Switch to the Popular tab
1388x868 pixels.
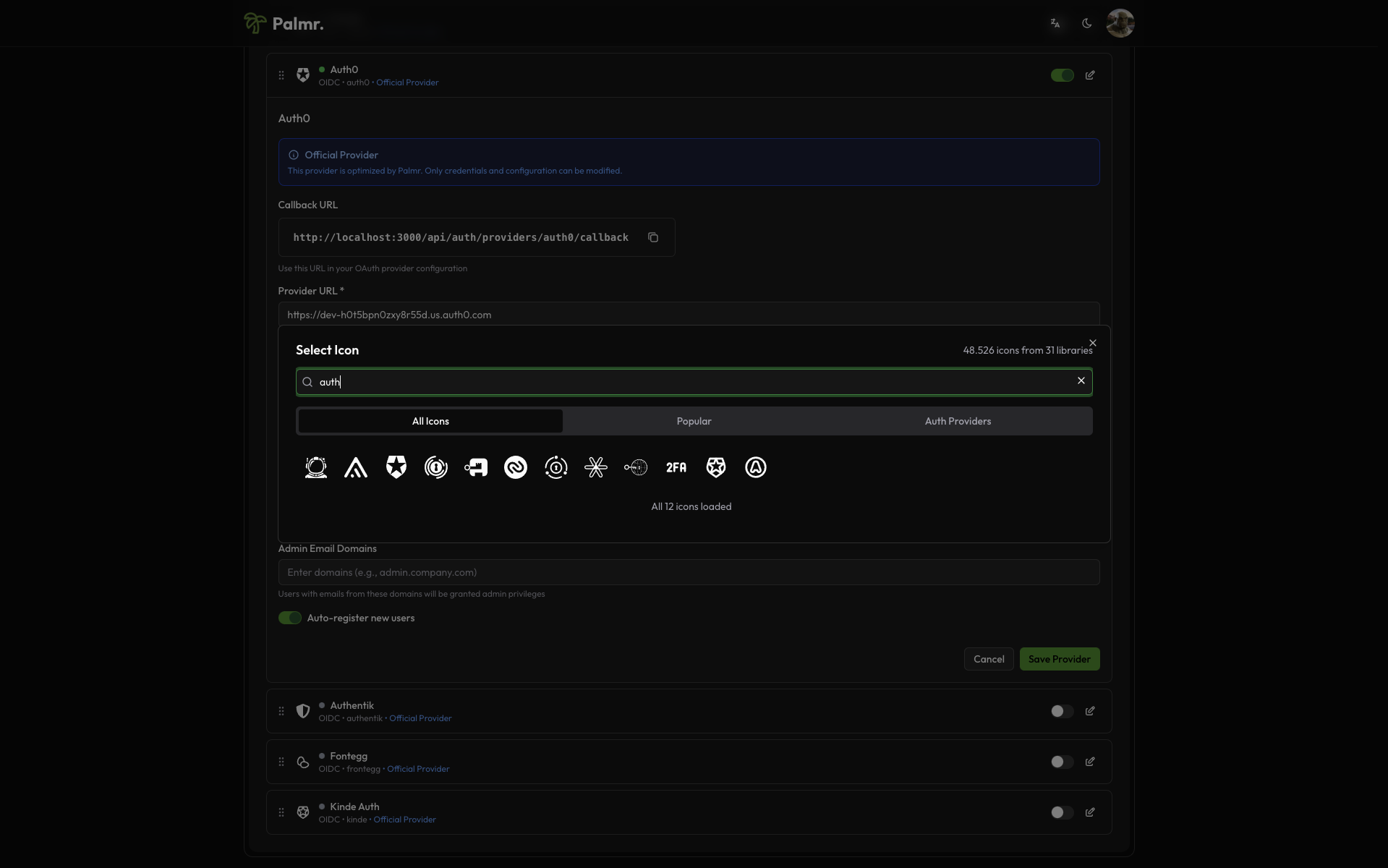[694, 421]
